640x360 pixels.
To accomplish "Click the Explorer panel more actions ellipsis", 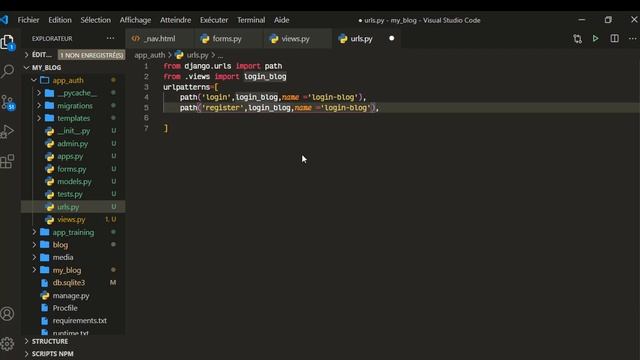I will [x=110, y=38].
